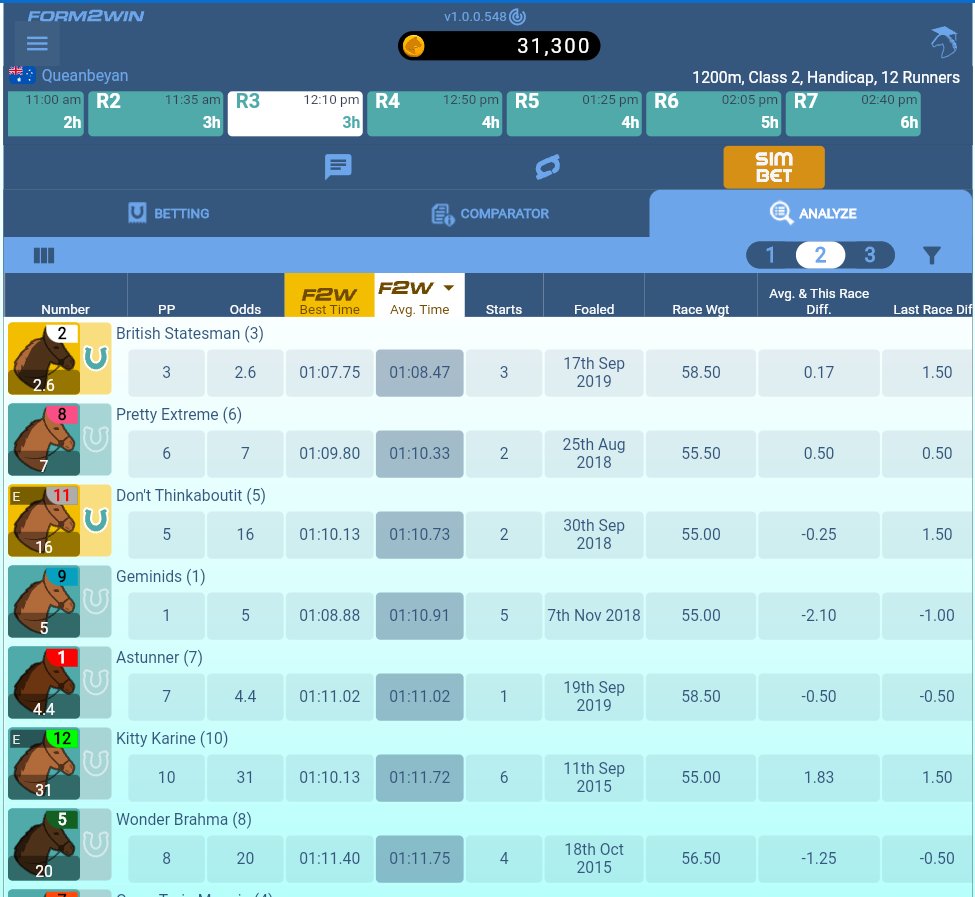
Task: Click the FORM2WIN logo
Action: 86,16
